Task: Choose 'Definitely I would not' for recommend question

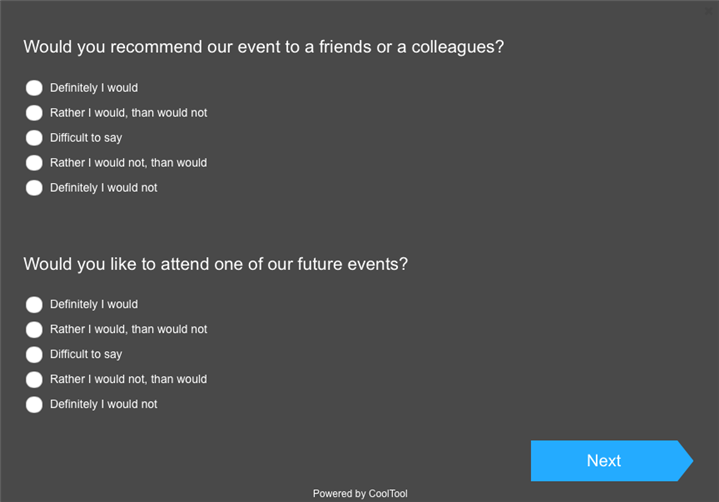Action: (34, 188)
